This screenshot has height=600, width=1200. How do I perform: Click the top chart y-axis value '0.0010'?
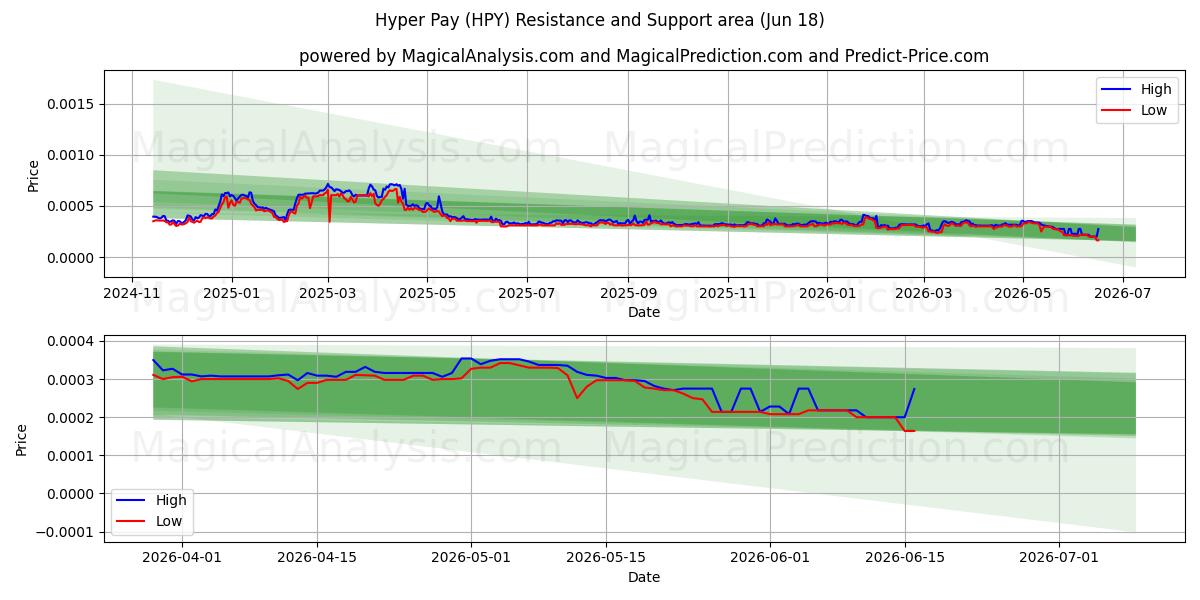click(x=71, y=155)
